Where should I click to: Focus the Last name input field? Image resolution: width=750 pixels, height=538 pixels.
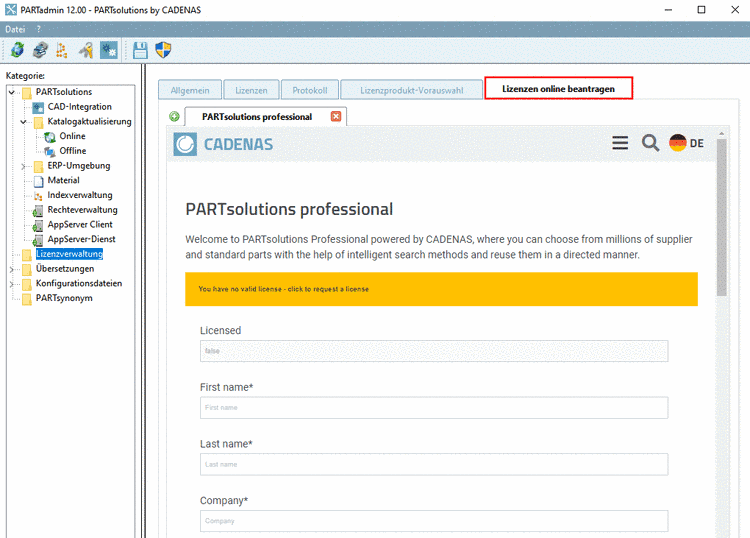tap(434, 464)
